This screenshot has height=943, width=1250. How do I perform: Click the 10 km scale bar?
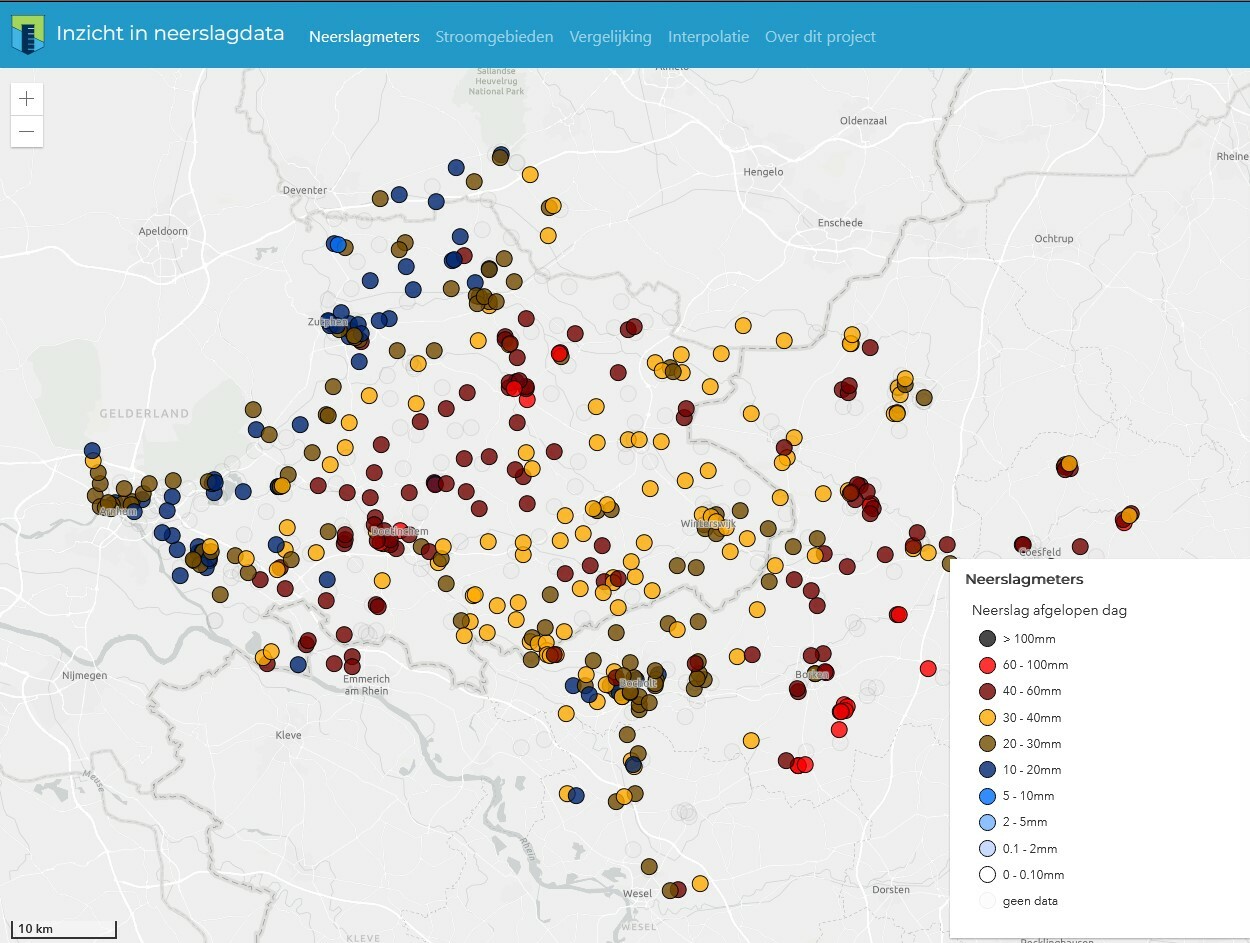pyautogui.click(x=64, y=929)
